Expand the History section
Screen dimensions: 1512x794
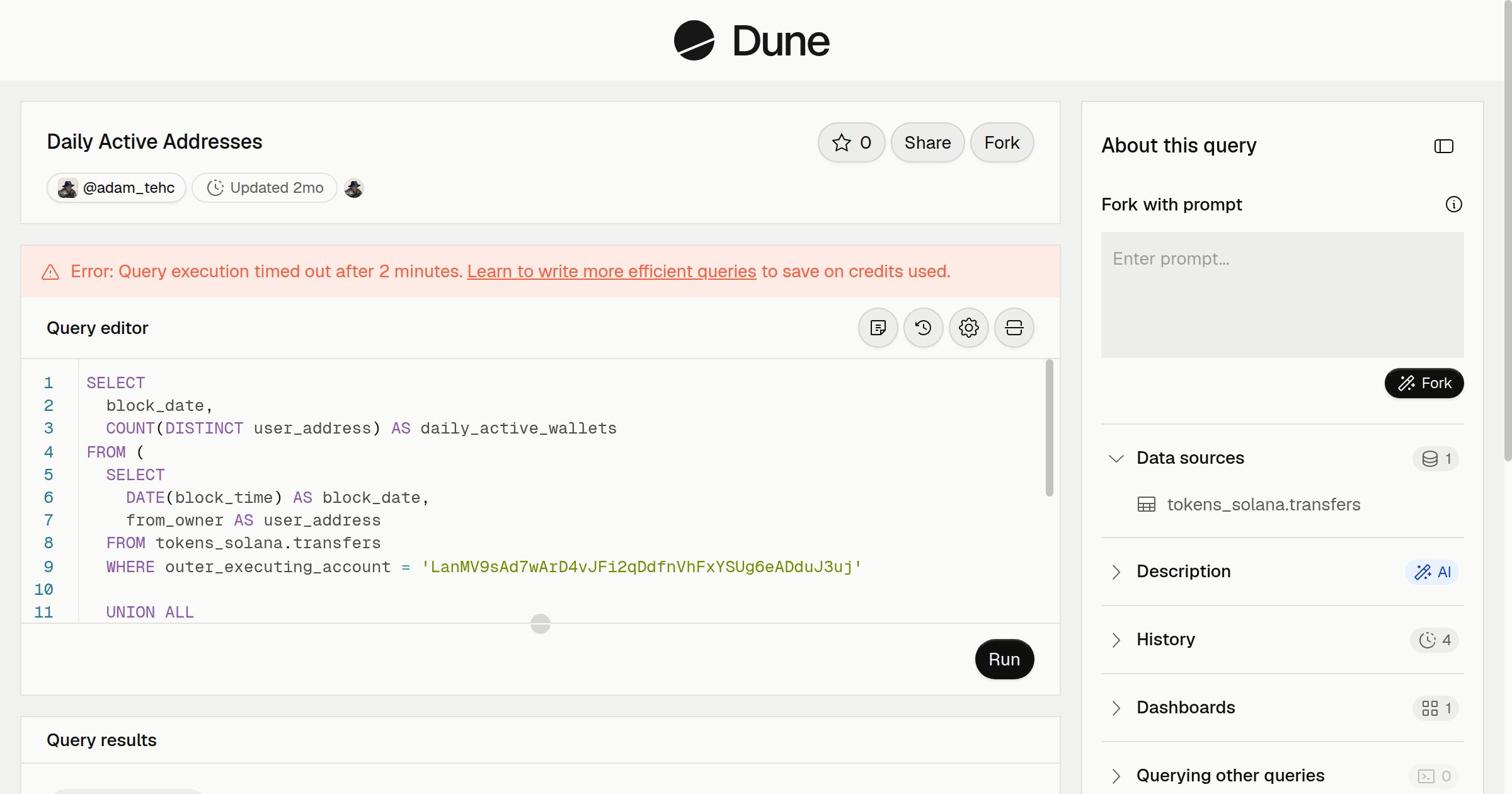click(x=1116, y=640)
